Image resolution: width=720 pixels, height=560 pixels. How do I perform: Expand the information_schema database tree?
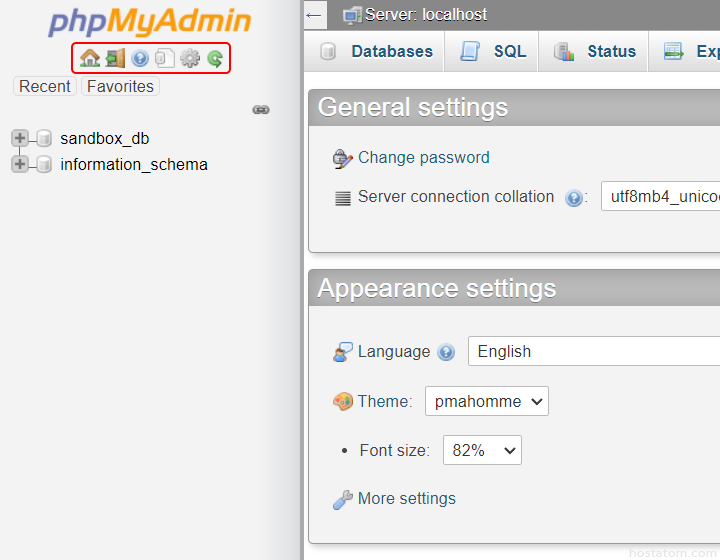20,165
